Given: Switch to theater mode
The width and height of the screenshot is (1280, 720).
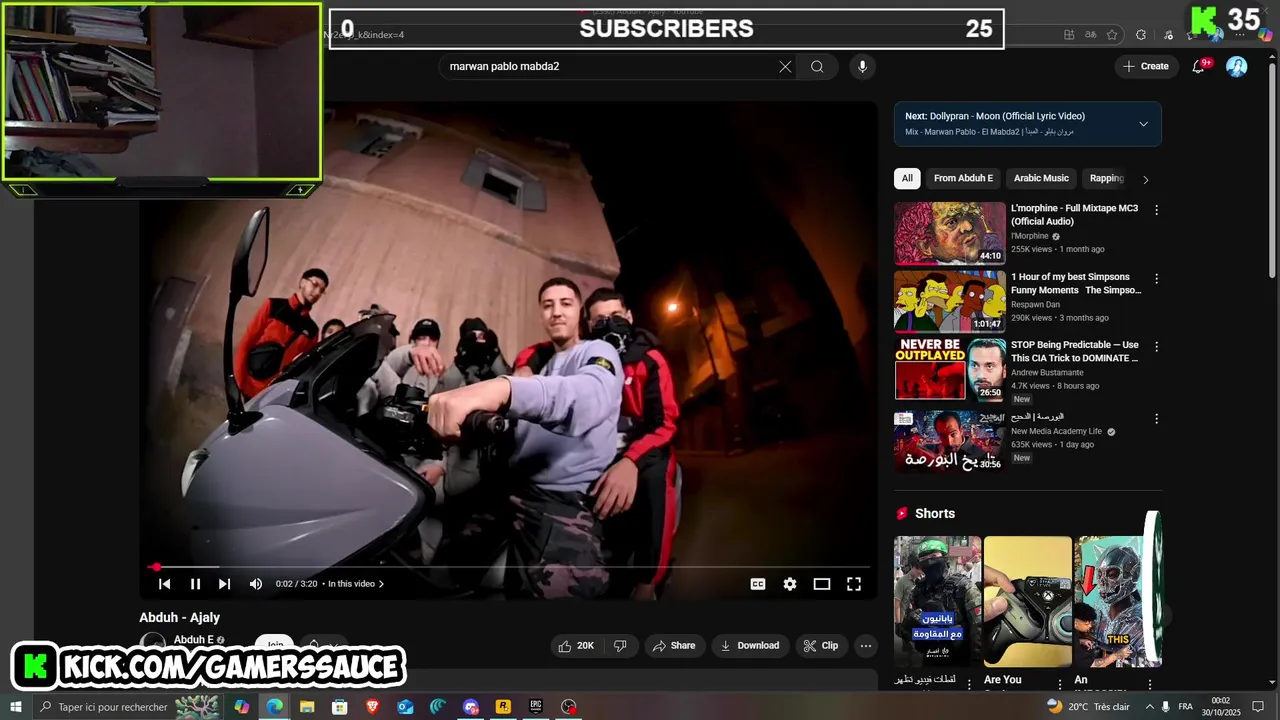Looking at the screenshot, I should (x=822, y=584).
